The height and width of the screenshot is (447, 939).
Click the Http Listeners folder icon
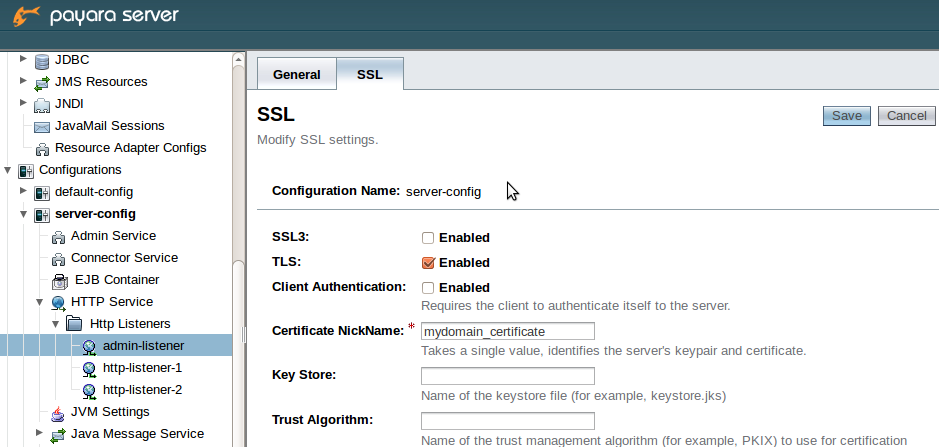[x=74, y=324]
